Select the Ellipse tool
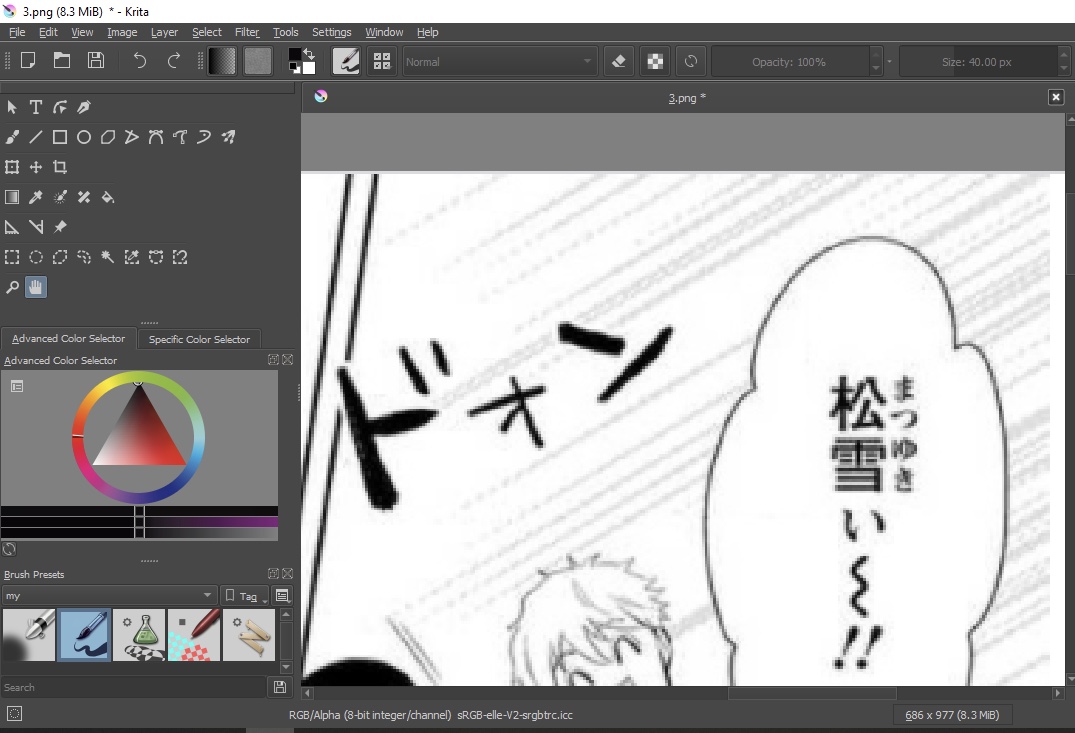The height and width of the screenshot is (733, 1075). 84,137
